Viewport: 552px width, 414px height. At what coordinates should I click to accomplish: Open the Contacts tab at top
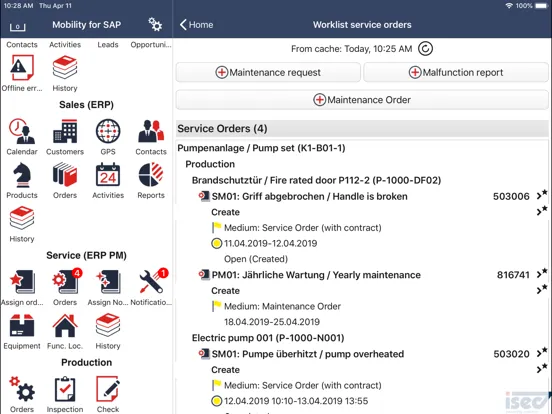22,45
